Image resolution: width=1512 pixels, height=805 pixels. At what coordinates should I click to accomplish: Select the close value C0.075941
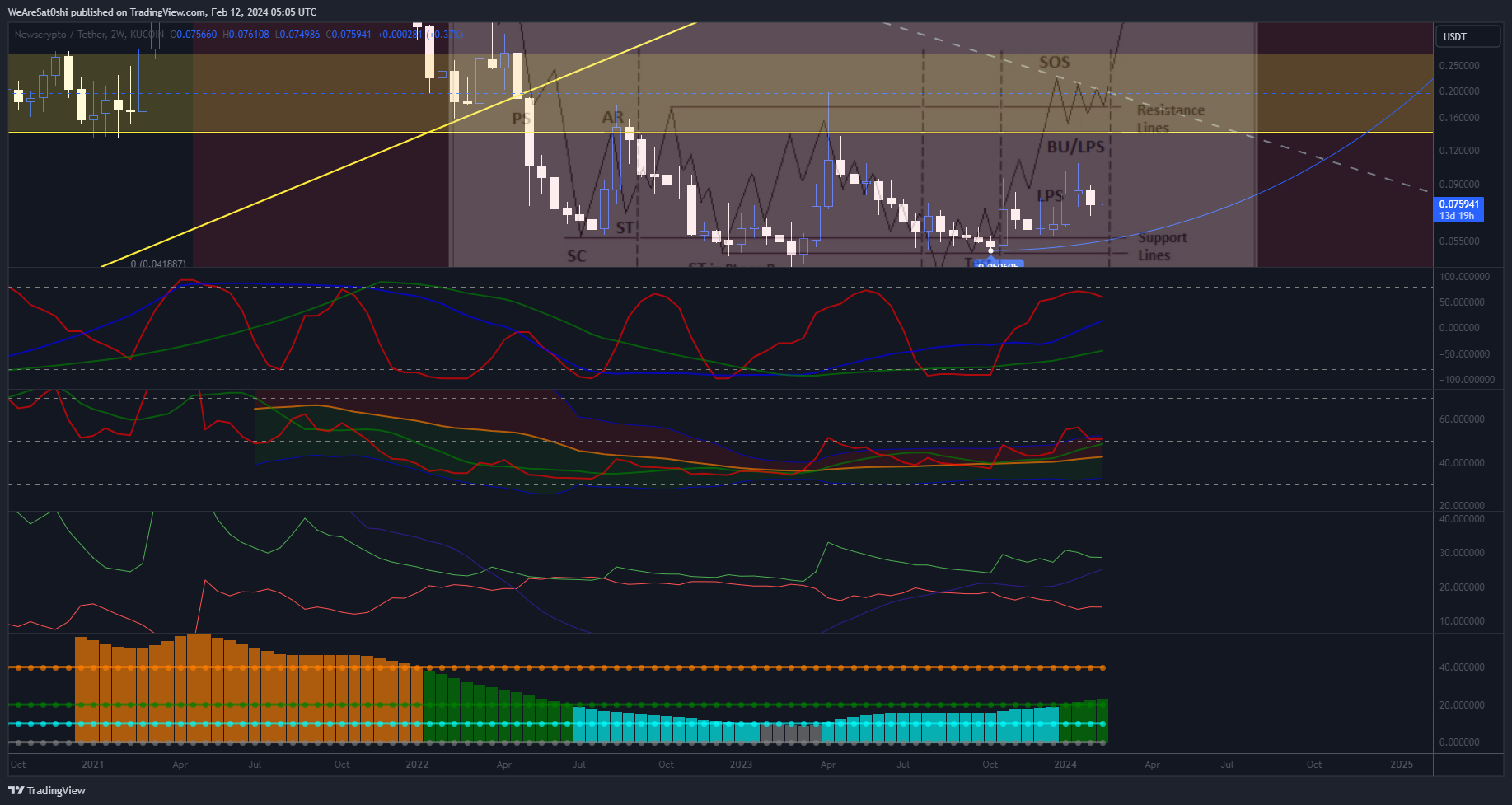(349, 35)
